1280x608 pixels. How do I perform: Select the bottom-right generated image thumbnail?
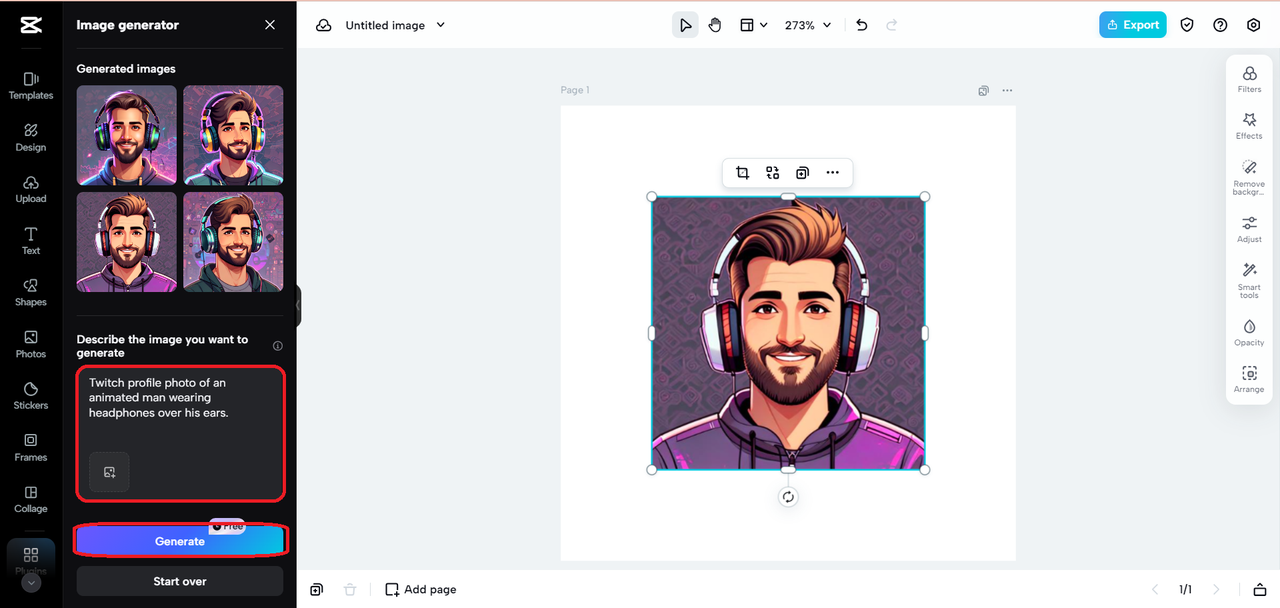[233, 242]
